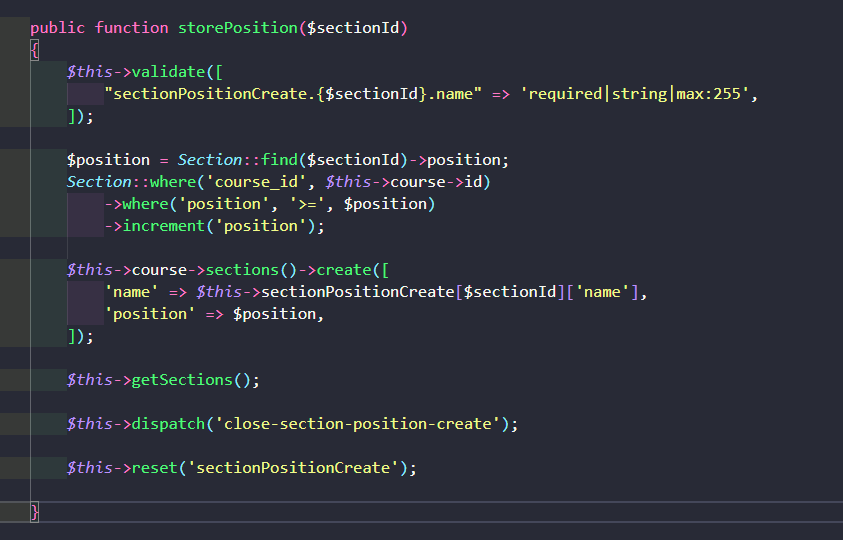
Task: Click the create method call
Action: click(x=344, y=270)
